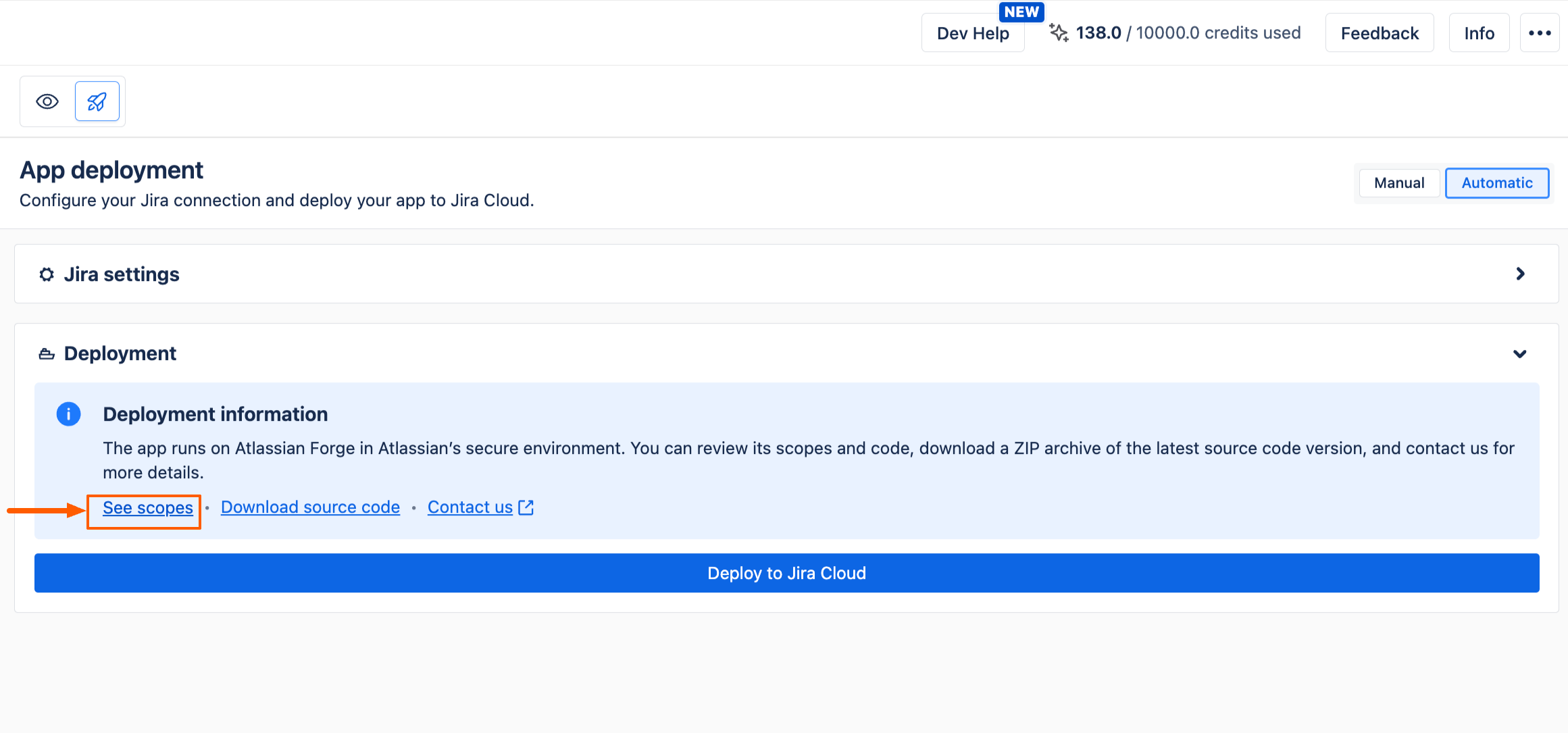Click the credits used counter text

coord(1188,33)
